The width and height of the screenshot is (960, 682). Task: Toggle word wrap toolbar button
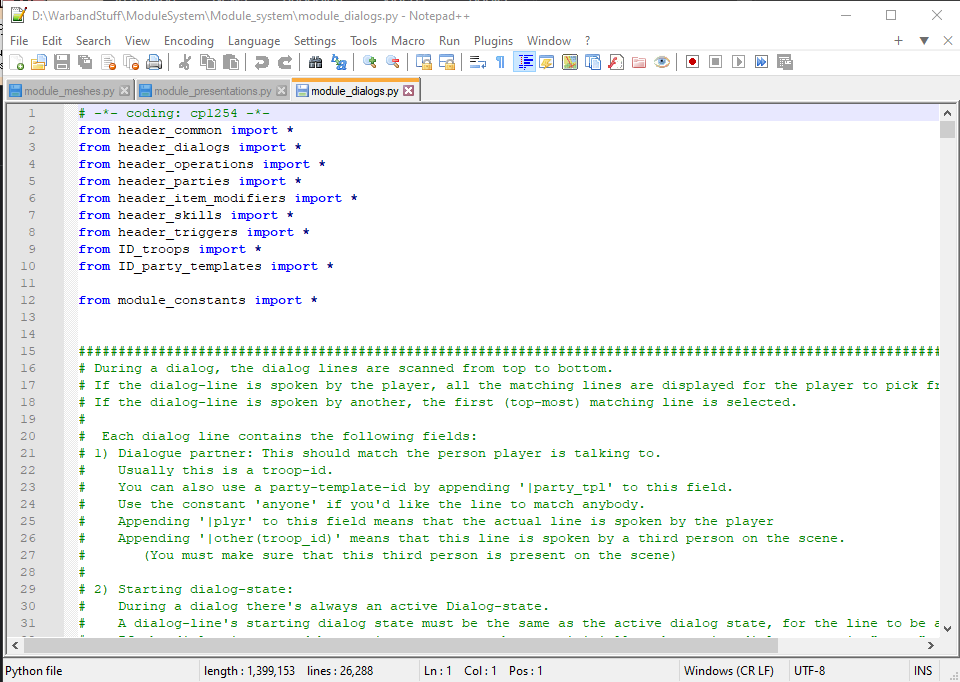point(477,62)
